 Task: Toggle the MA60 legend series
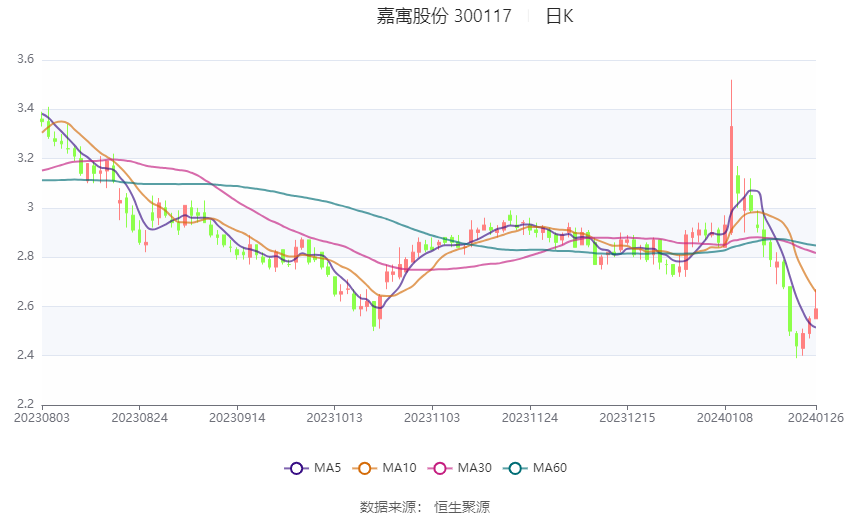(x=535, y=468)
